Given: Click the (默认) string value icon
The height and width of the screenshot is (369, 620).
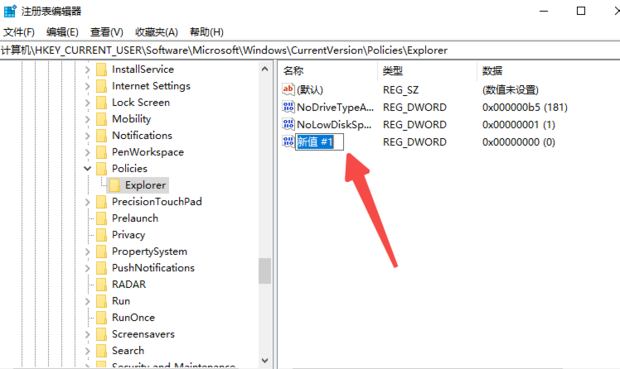Looking at the screenshot, I should point(288,89).
